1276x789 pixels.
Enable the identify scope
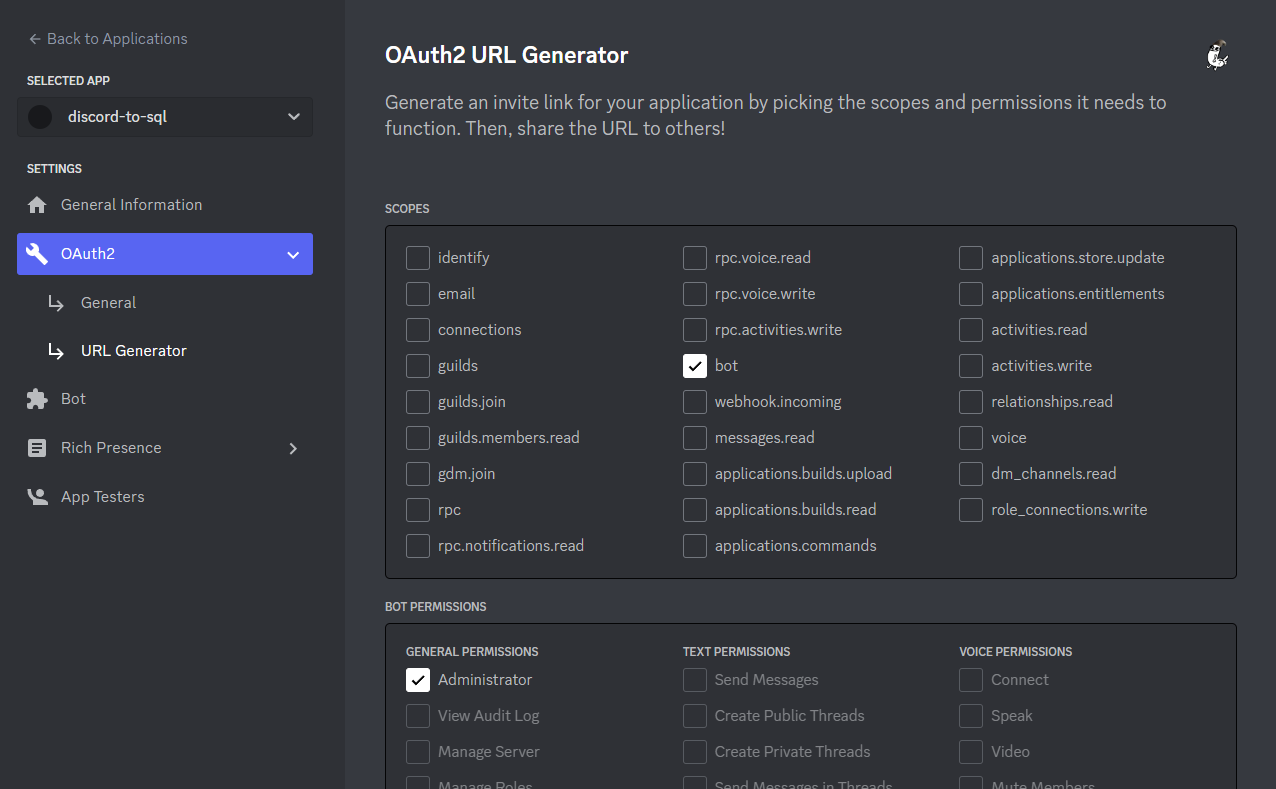click(x=418, y=257)
